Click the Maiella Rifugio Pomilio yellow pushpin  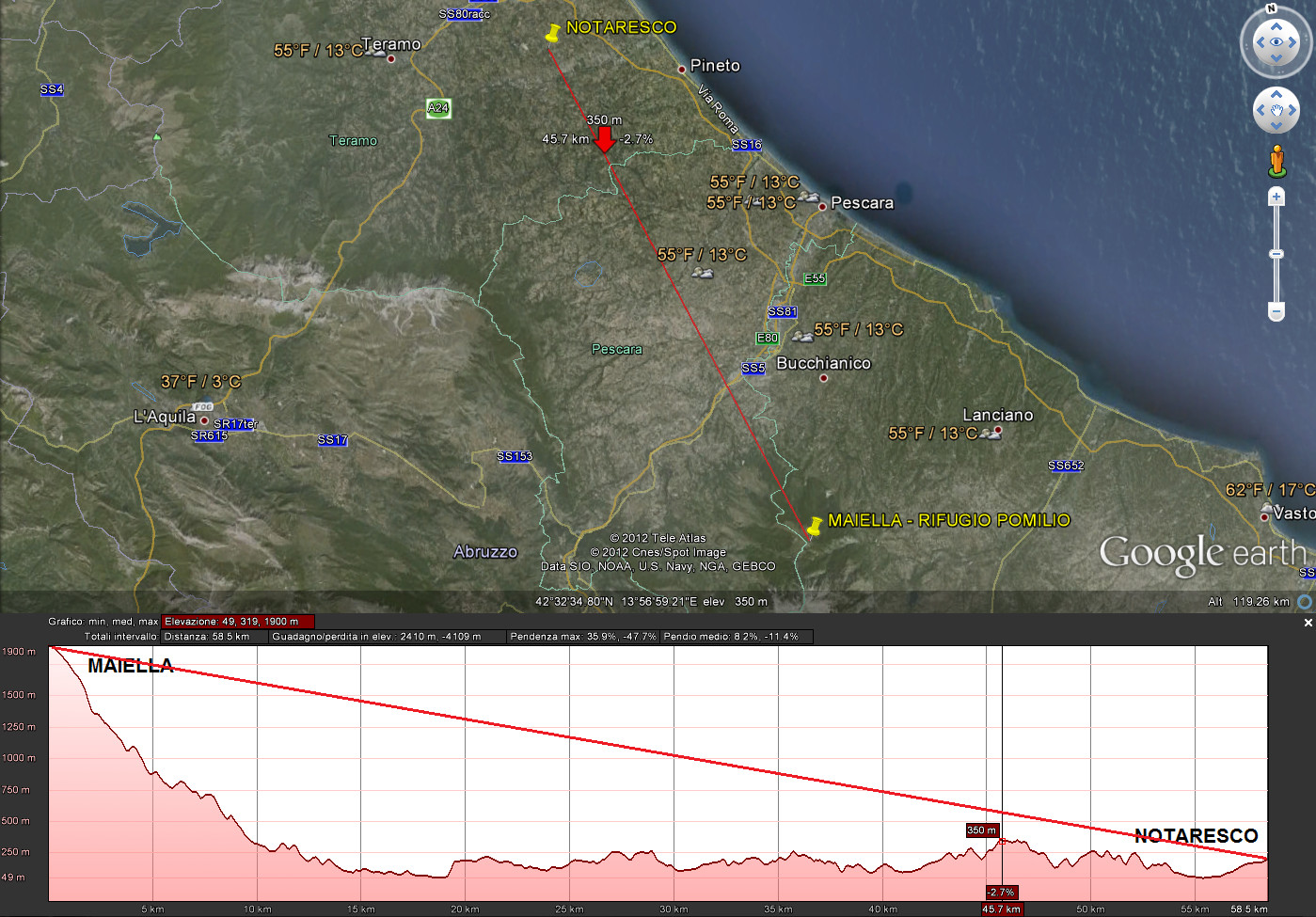815,526
